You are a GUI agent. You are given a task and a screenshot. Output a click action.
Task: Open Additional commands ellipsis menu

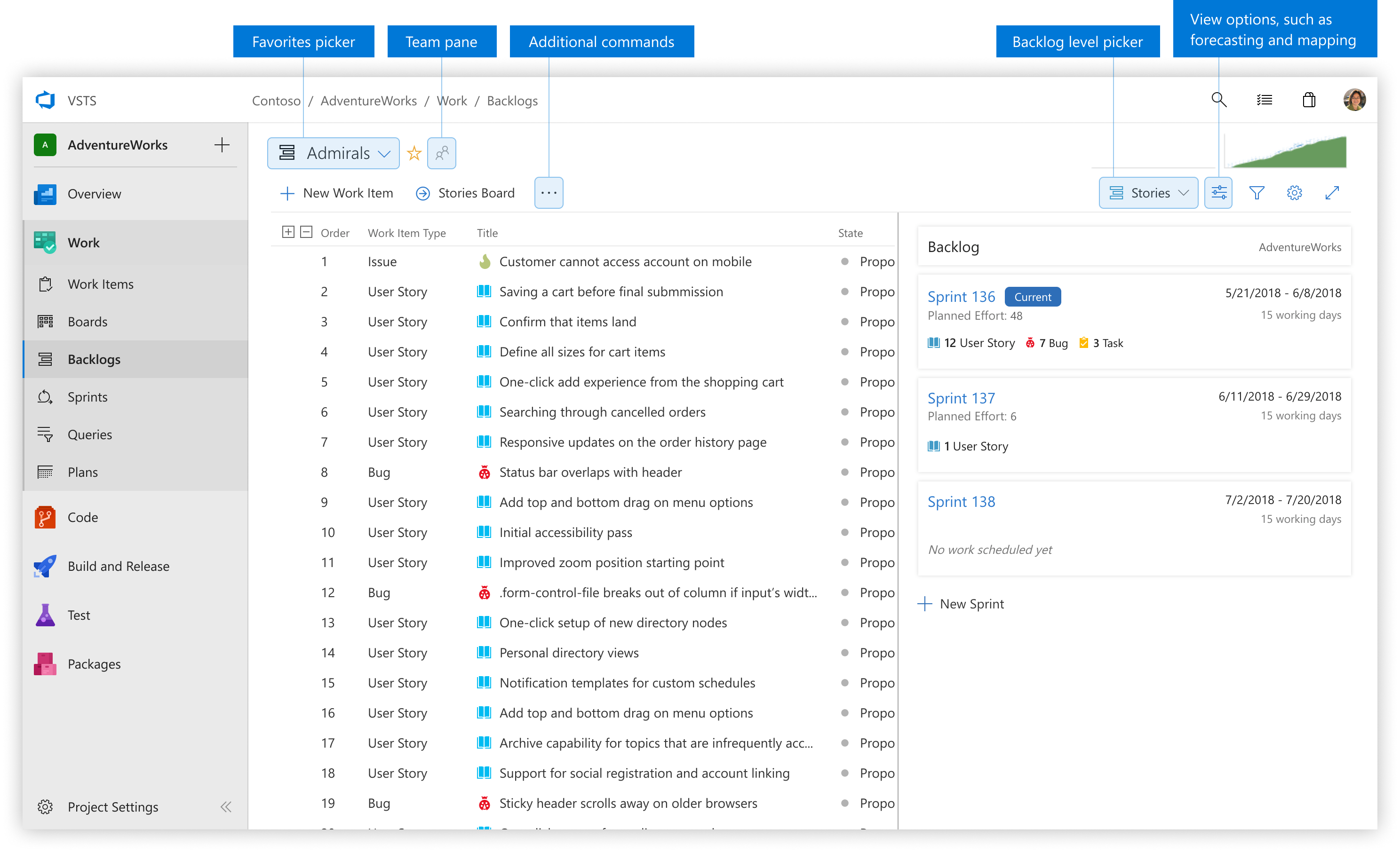point(549,193)
